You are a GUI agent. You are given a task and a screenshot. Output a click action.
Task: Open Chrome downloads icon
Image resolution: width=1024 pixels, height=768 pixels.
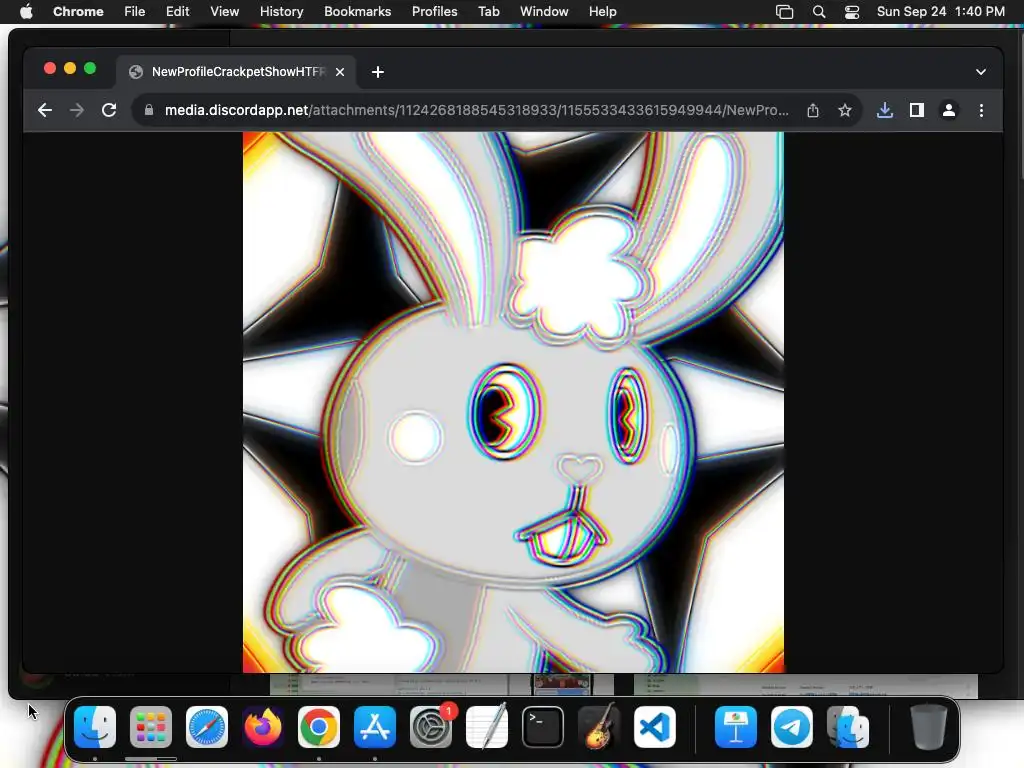pos(884,110)
